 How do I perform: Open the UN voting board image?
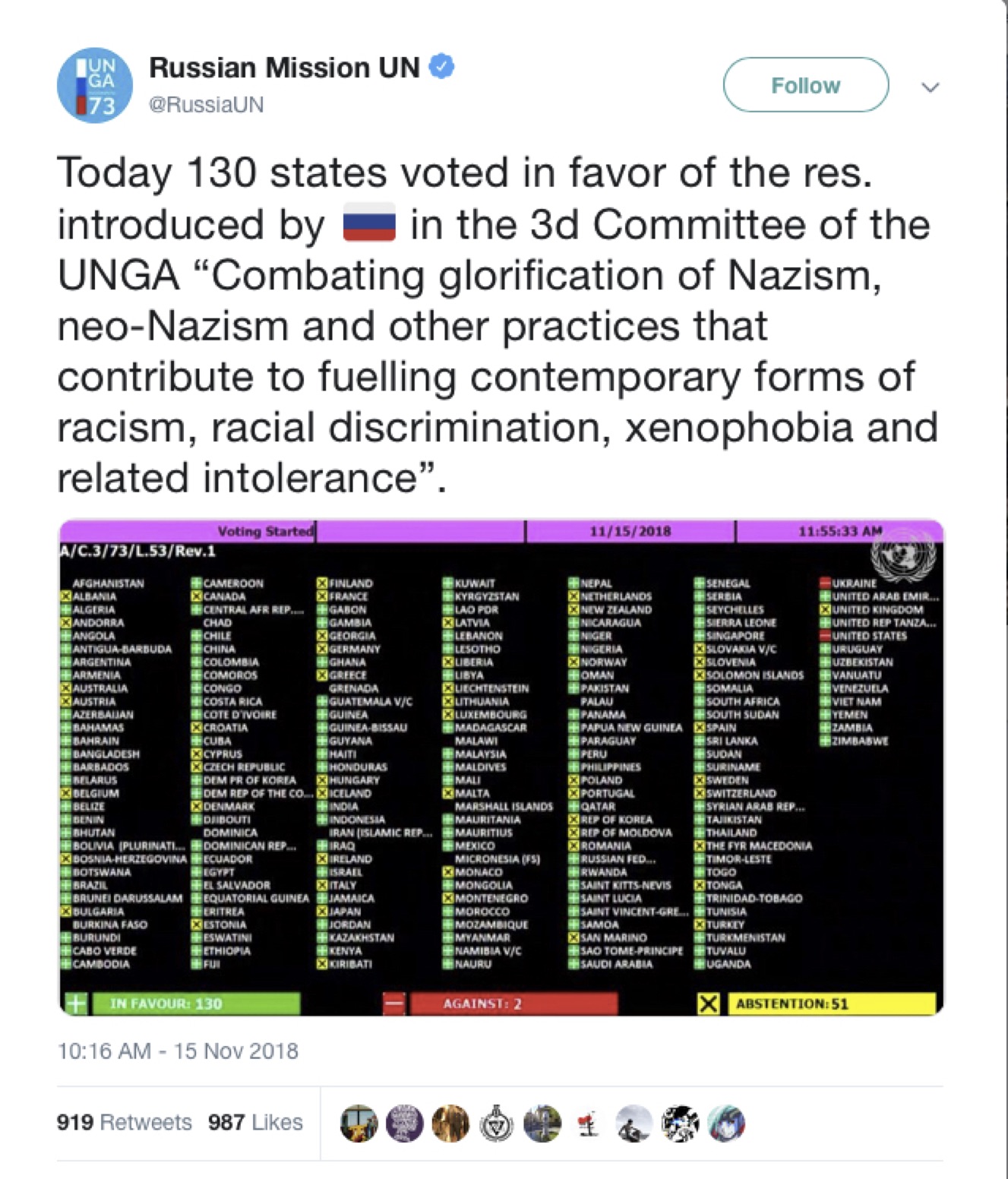pyautogui.click(x=501, y=768)
